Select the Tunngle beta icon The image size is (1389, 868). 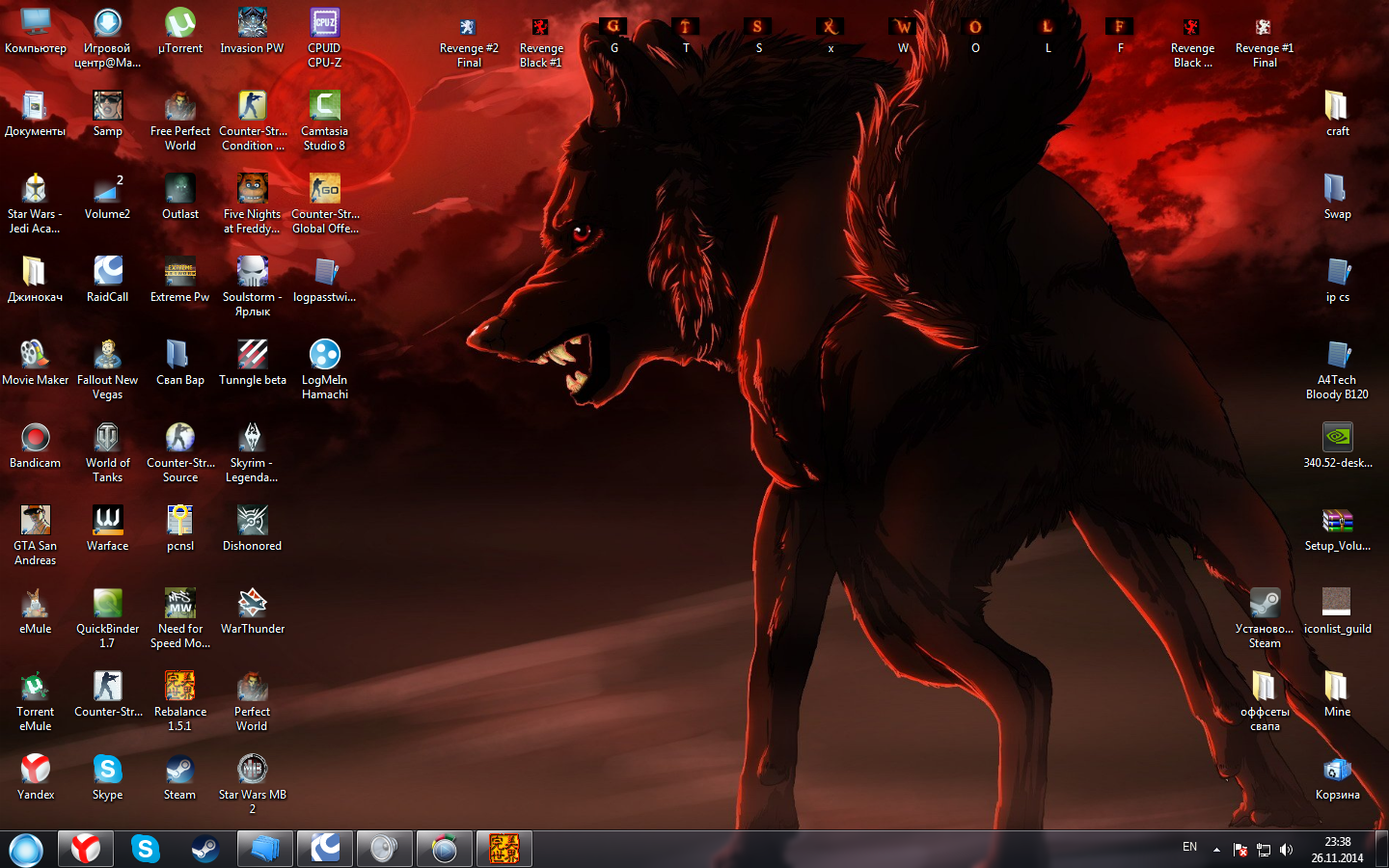coord(253,364)
